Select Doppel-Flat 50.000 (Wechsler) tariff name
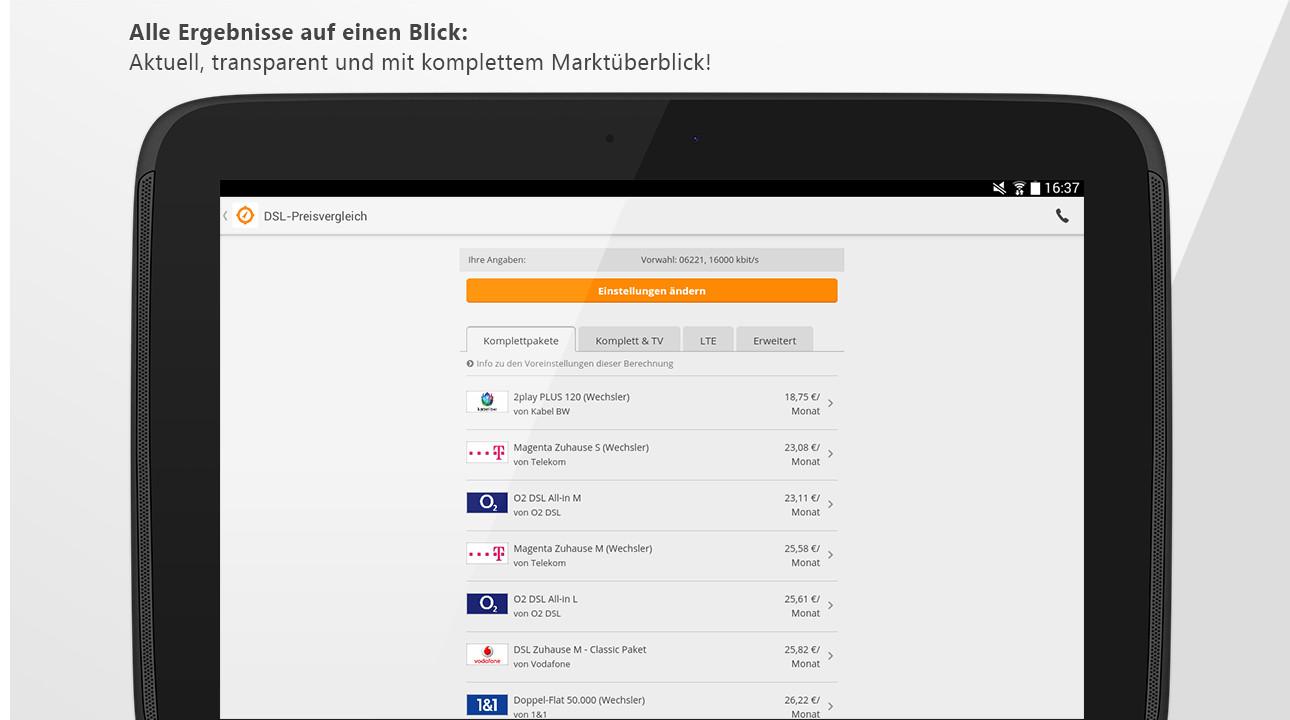The image size is (1290, 720). pyautogui.click(x=579, y=700)
